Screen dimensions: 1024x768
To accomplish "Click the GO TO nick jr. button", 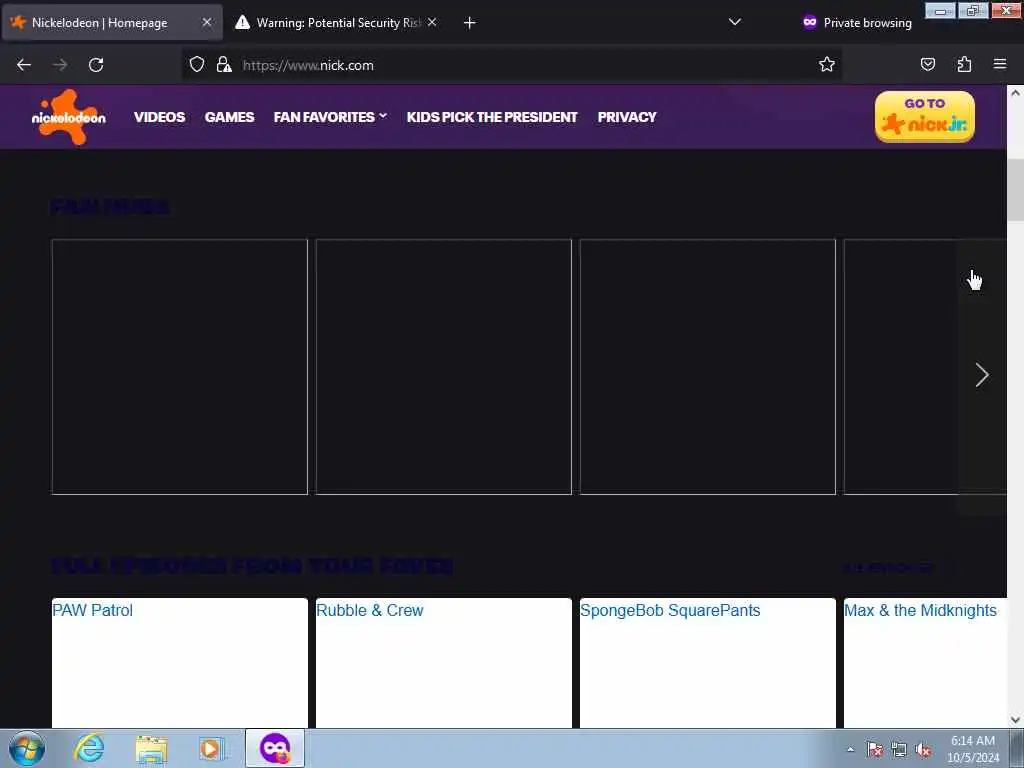I will [925, 116].
